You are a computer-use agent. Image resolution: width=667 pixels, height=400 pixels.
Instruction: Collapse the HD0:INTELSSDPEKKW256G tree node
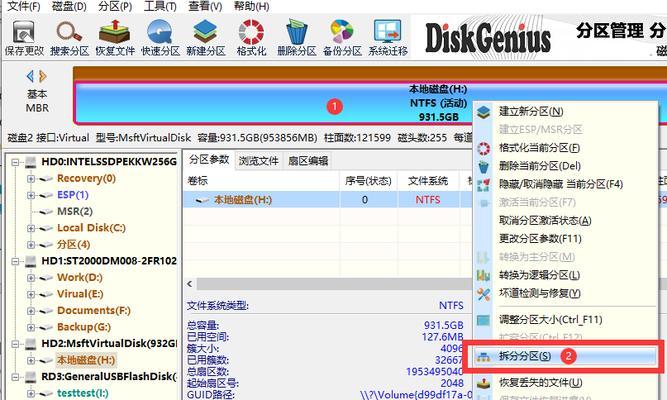(x=16, y=162)
